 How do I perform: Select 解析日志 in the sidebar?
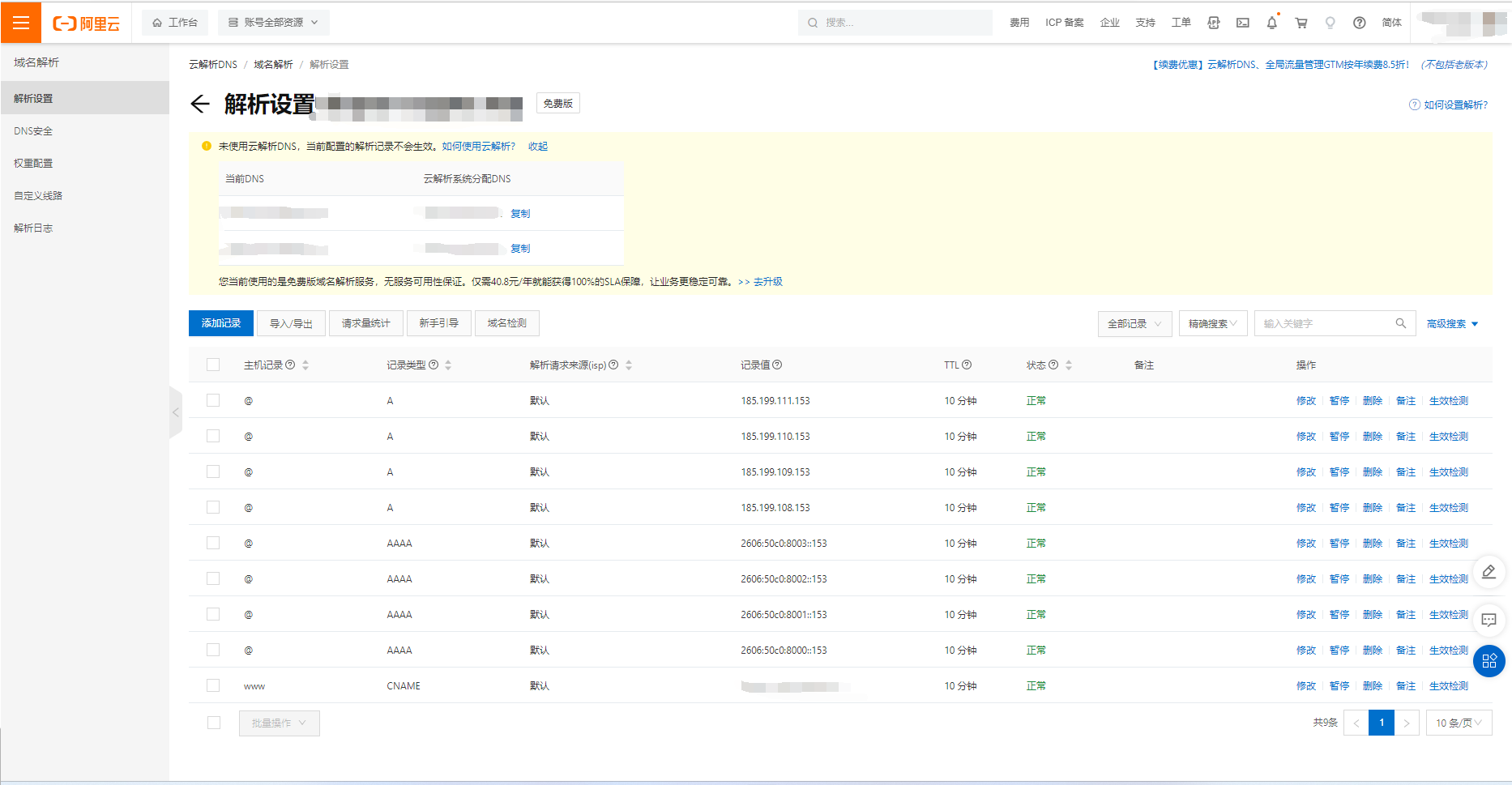pos(33,228)
